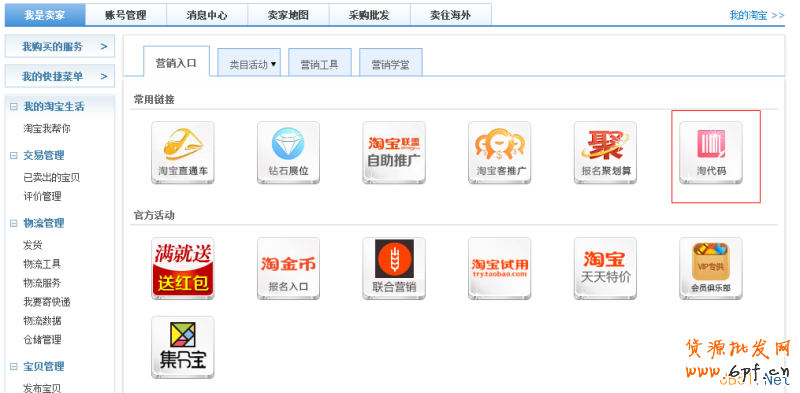The width and height of the screenshot is (800, 393).
Task: Open the 卖家地图 top tab
Action: 288,15
